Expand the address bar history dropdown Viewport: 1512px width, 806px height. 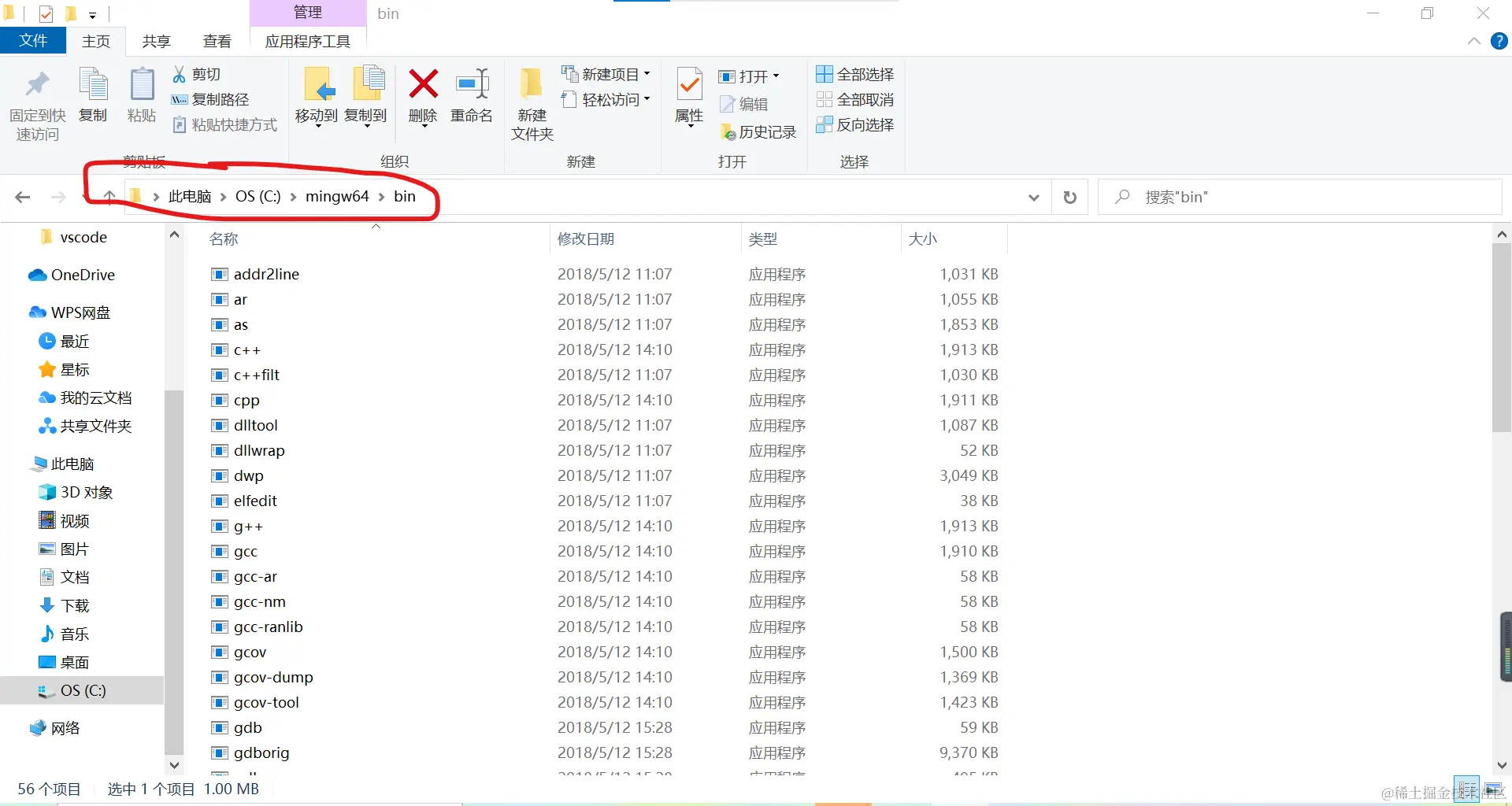point(1033,197)
